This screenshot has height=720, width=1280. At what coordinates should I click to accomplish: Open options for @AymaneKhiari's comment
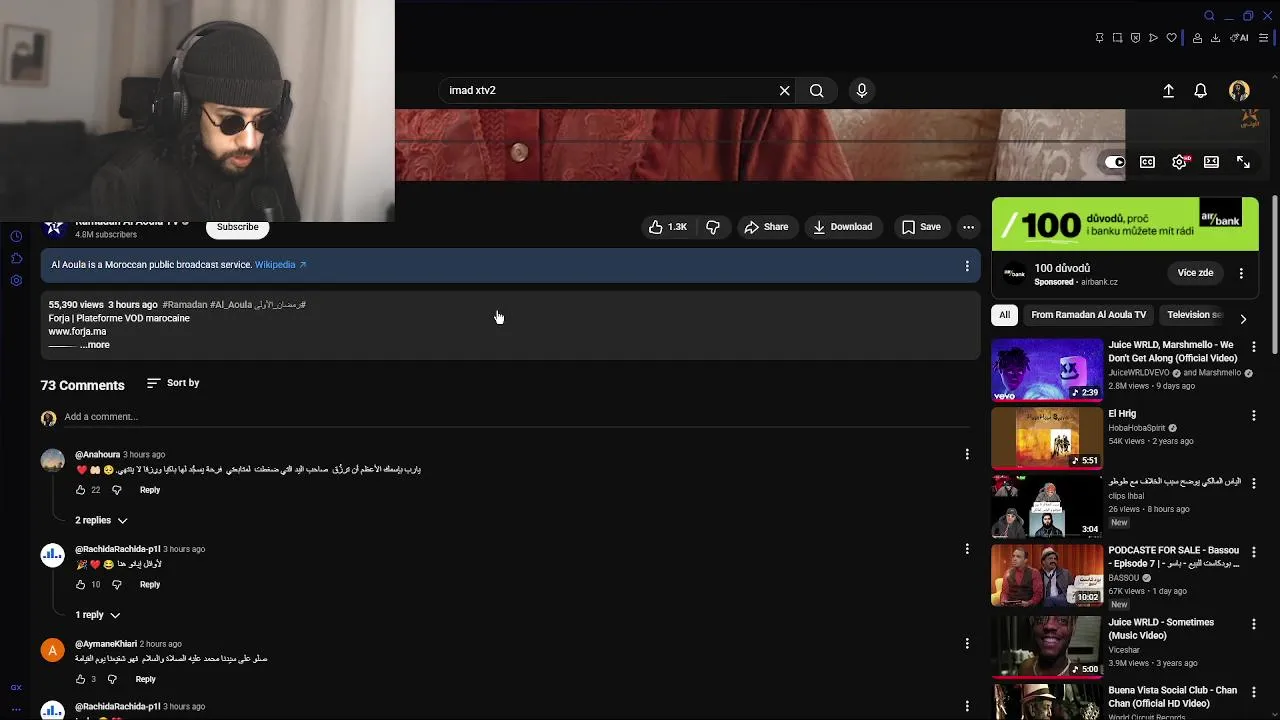click(x=967, y=644)
